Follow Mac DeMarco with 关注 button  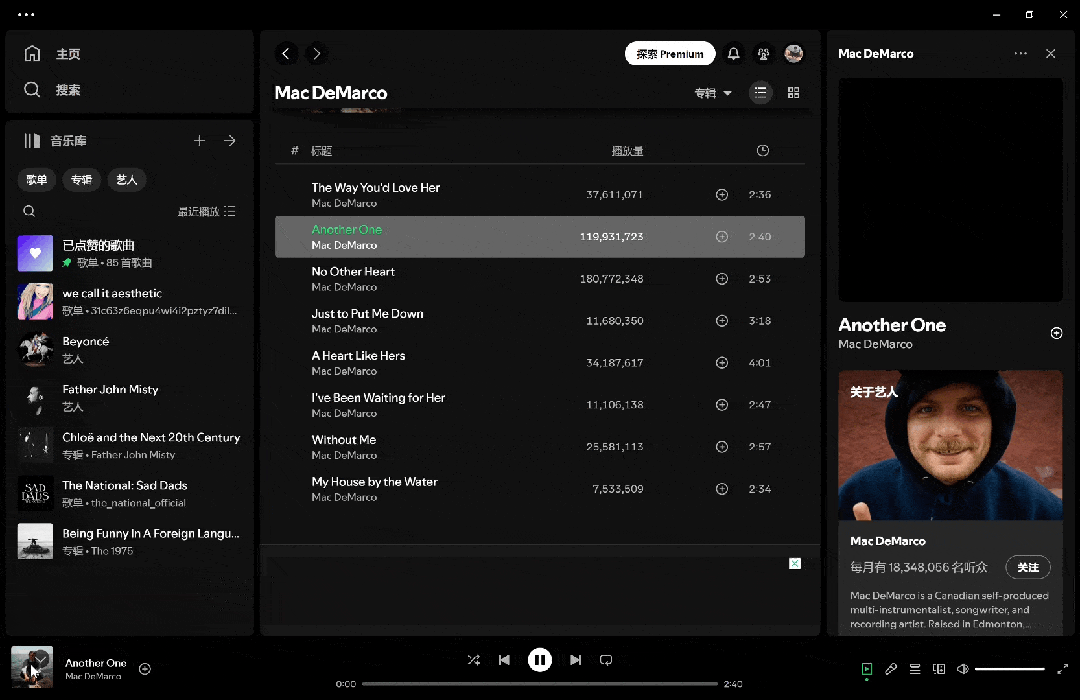[x=1027, y=567]
